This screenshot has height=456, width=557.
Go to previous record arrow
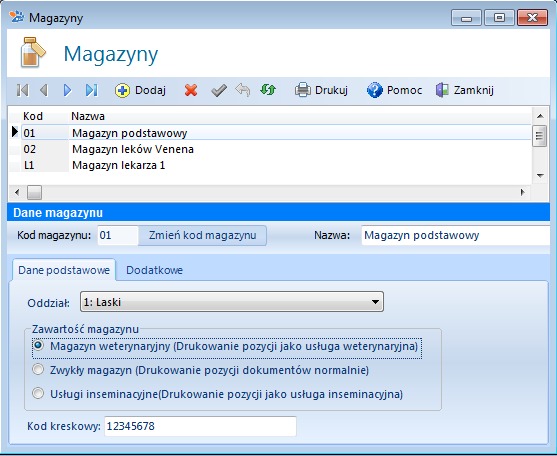pos(44,90)
